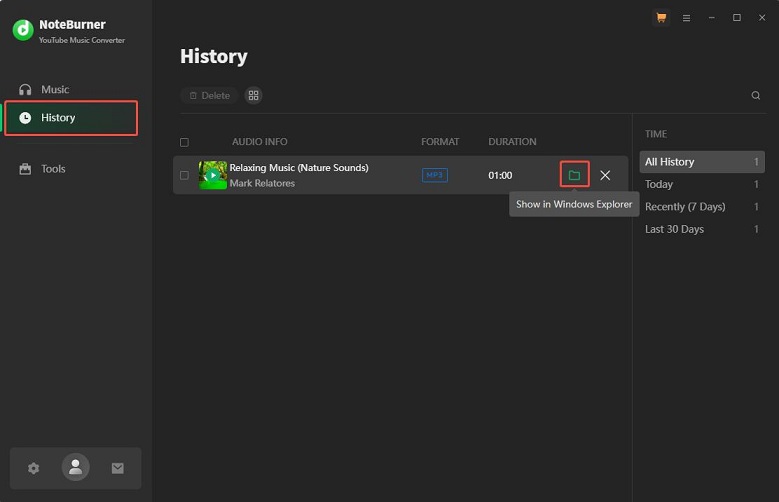Switch to grid view layout
Image resolution: width=779 pixels, height=502 pixels.
pyautogui.click(x=253, y=95)
